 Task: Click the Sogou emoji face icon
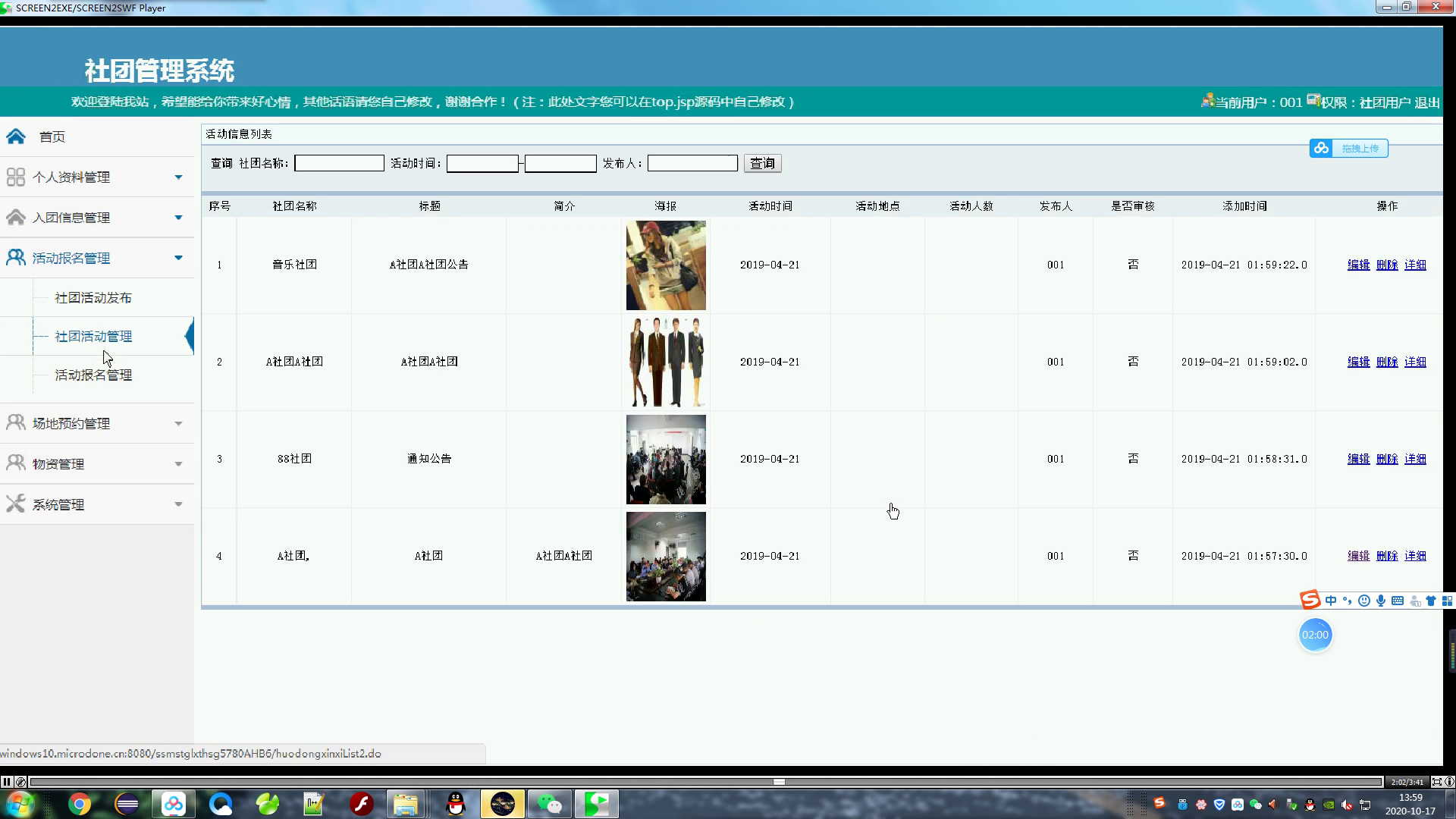click(1364, 601)
